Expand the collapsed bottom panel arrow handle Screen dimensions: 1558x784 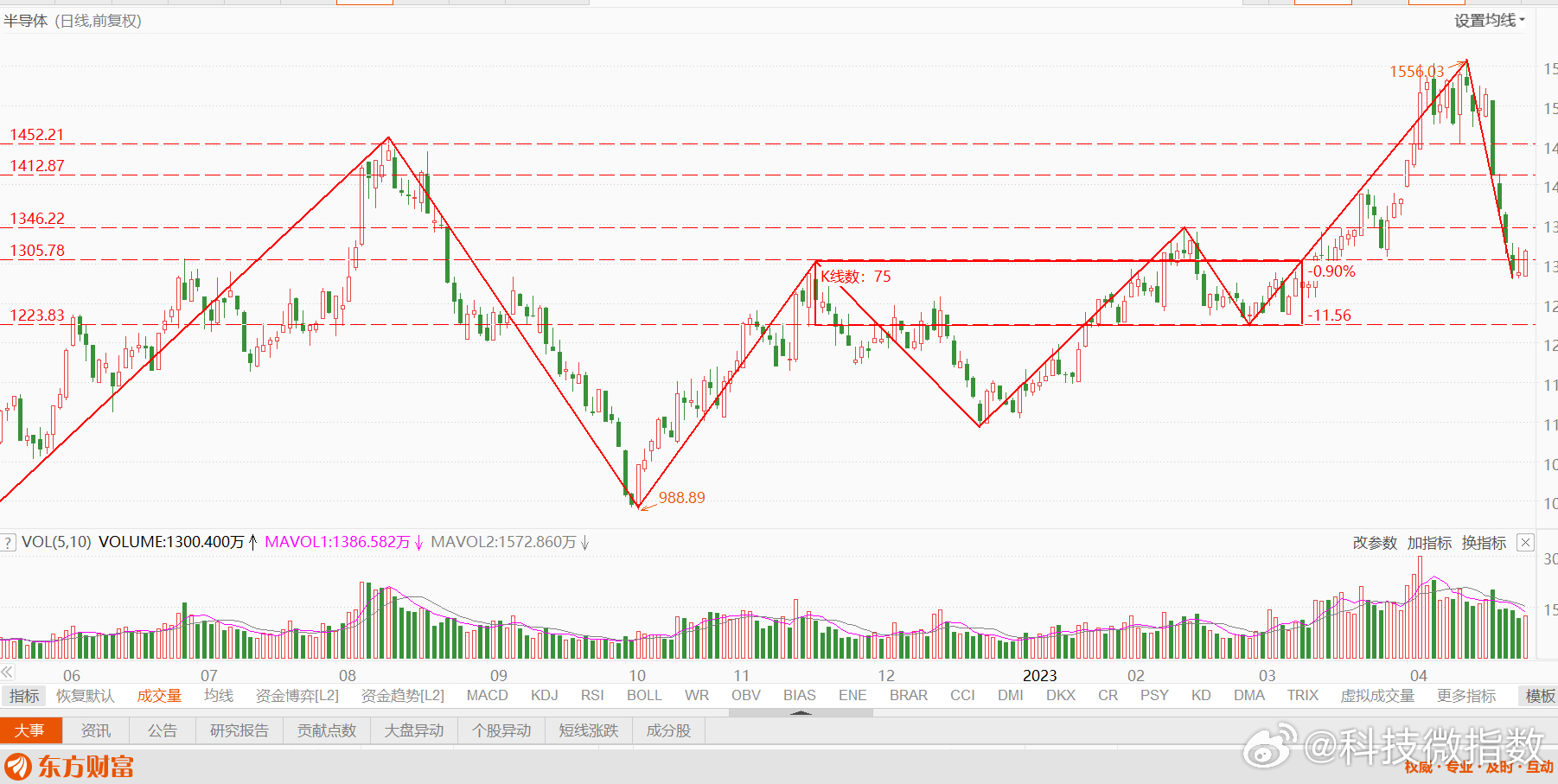pyautogui.click(x=801, y=713)
